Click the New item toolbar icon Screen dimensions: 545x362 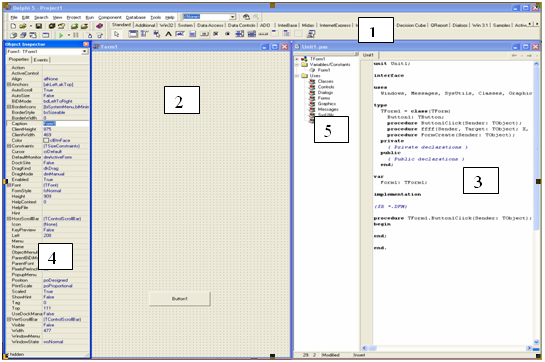coord(13,26)
